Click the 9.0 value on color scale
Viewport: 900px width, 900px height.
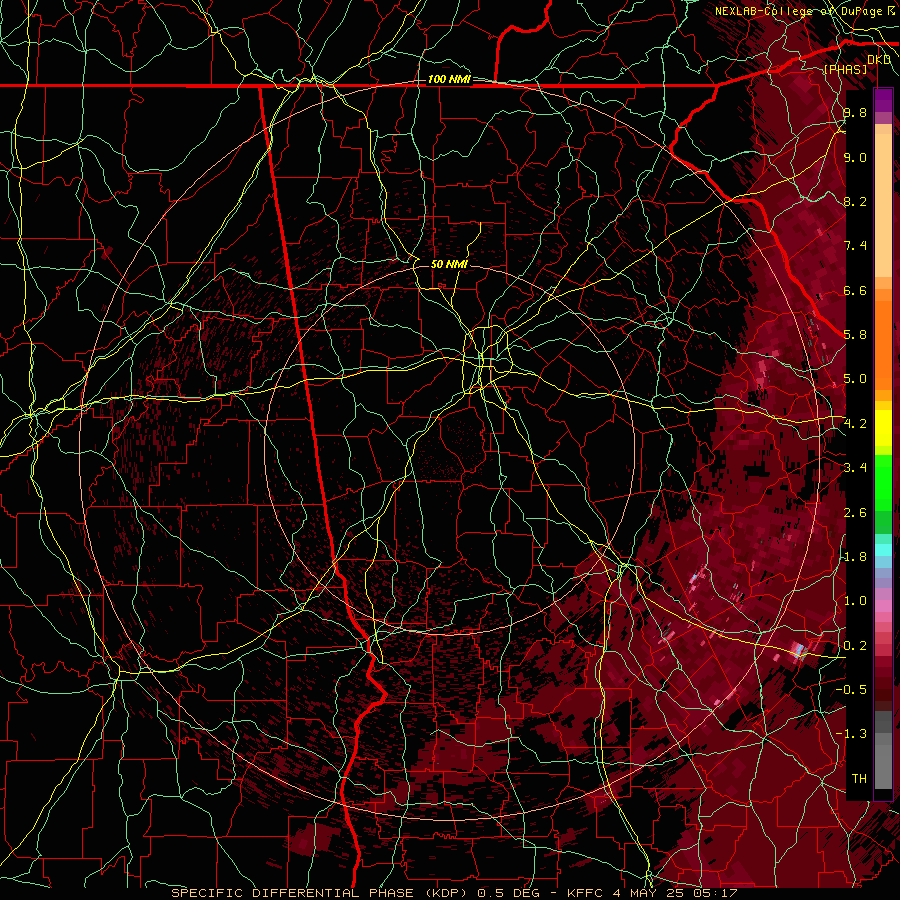pyautogui.click(x=855, y=157)
